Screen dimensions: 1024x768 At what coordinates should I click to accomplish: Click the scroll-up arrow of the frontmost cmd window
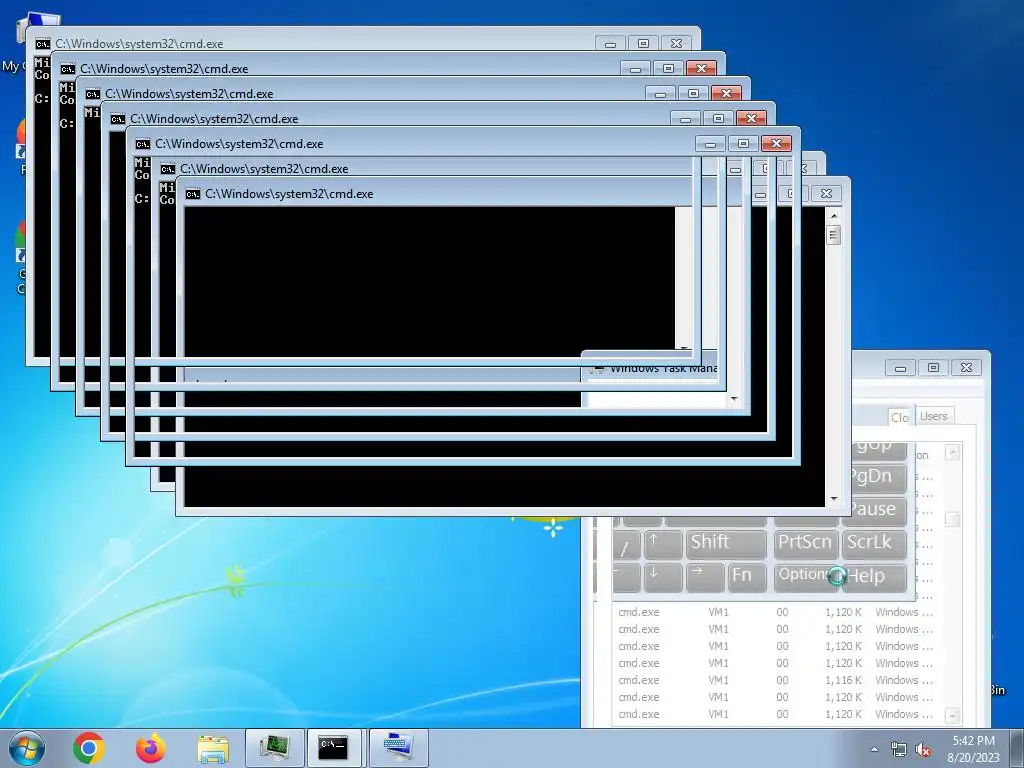(834, 215)
